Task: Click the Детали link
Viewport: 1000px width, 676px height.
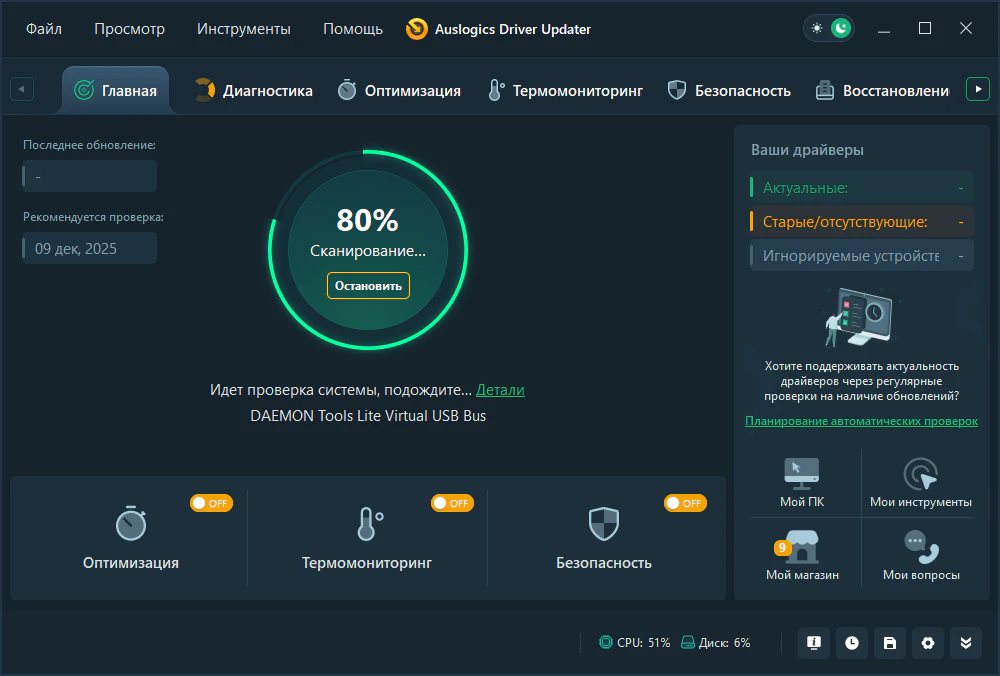Action: 500,390
